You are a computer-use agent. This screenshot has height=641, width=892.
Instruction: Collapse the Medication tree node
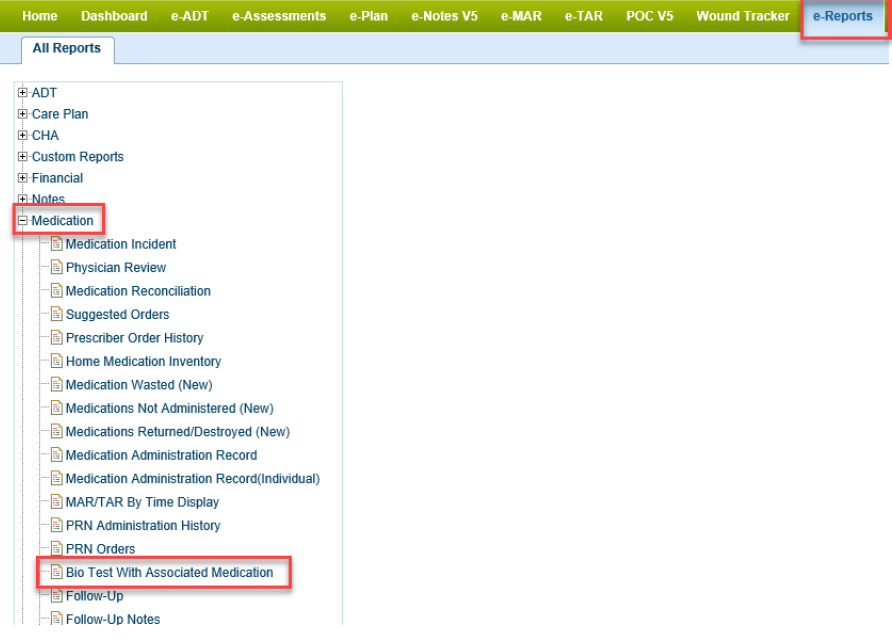click(x=22, y=221)
